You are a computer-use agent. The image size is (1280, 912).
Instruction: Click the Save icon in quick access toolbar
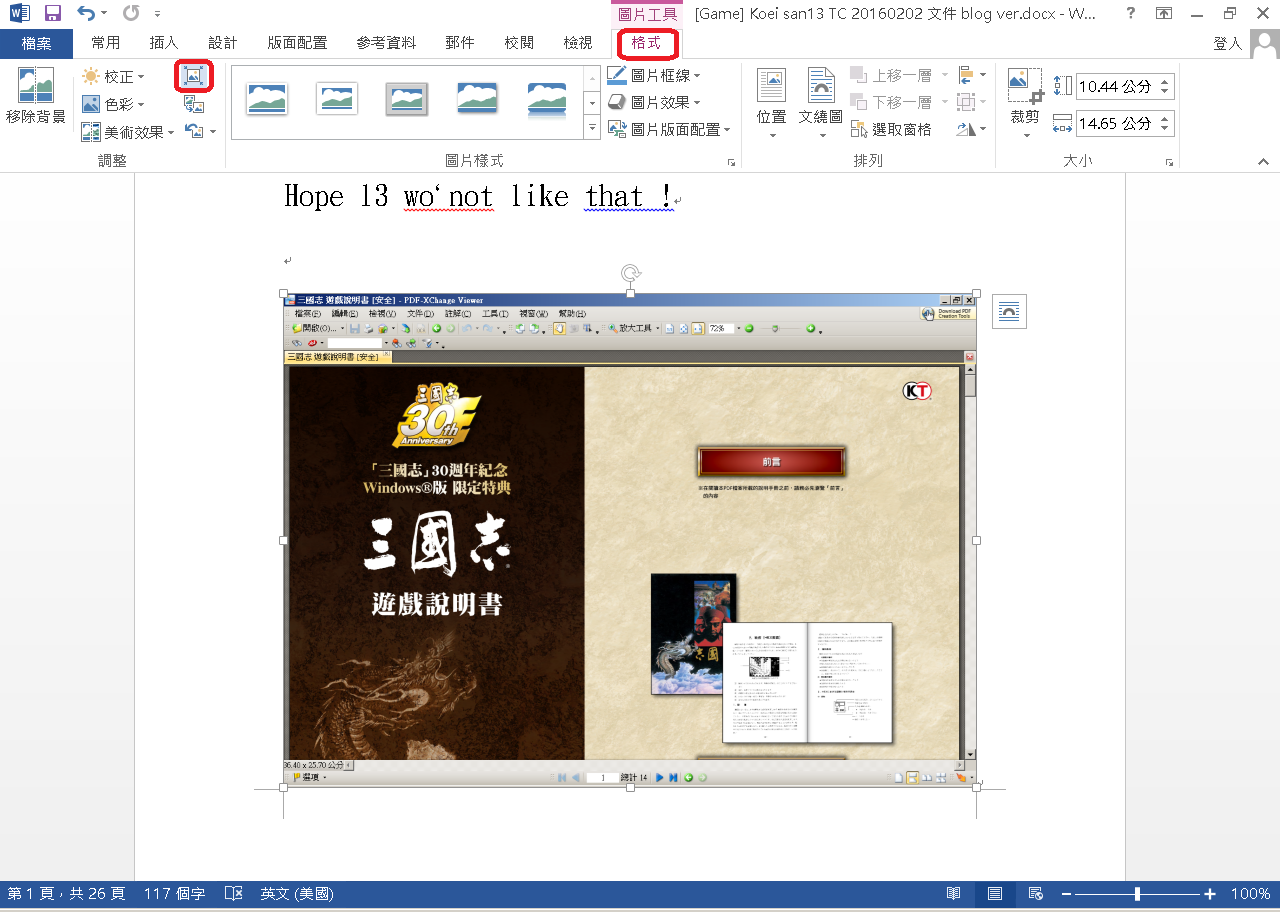pyautogui.click(x=53, y=14)
